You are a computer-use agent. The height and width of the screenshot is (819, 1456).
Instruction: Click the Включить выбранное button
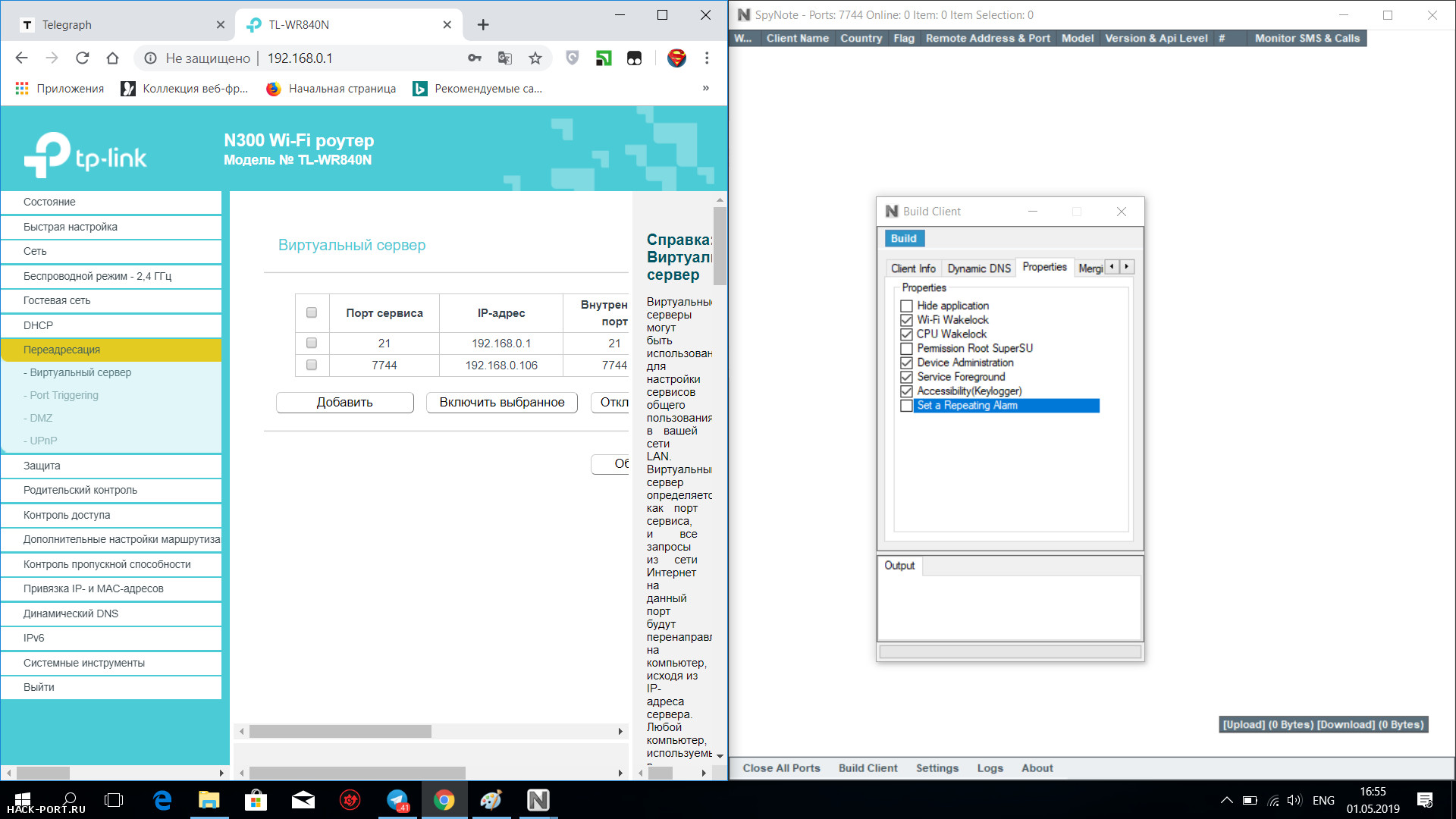[x=502, y=402]
